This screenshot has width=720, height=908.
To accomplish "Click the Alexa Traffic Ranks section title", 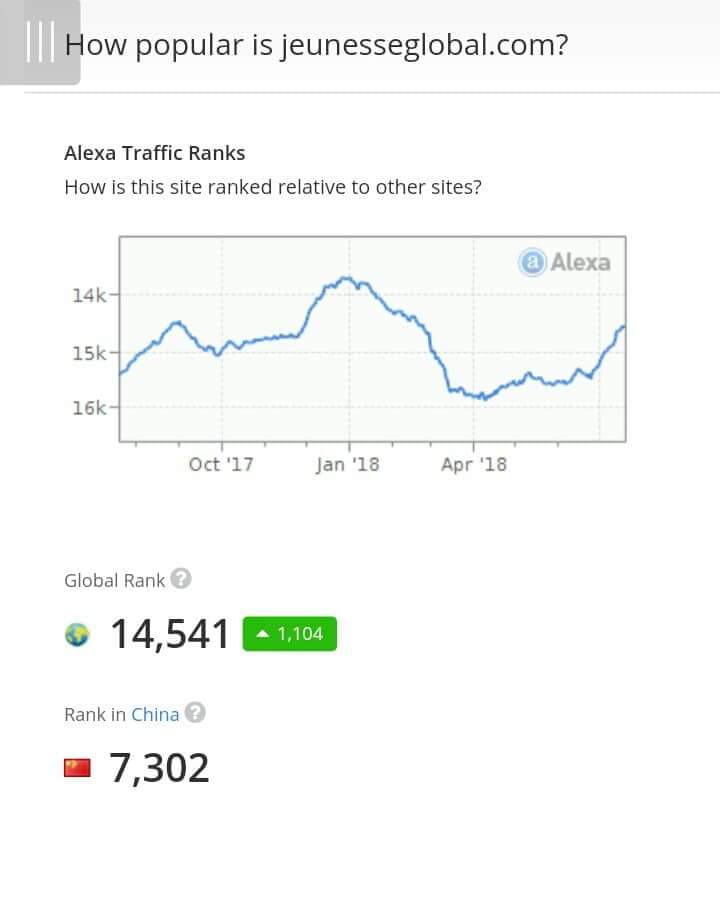I will pyautogui.click(x=154, y=153).
